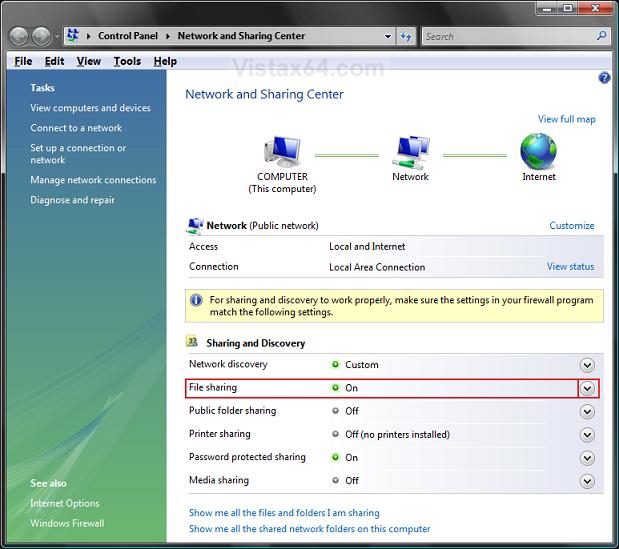Image resolution: width=619 pixels, height=549 pixels.
Task: Click the 'Custom' network discovery status
Action: [362, 365]
